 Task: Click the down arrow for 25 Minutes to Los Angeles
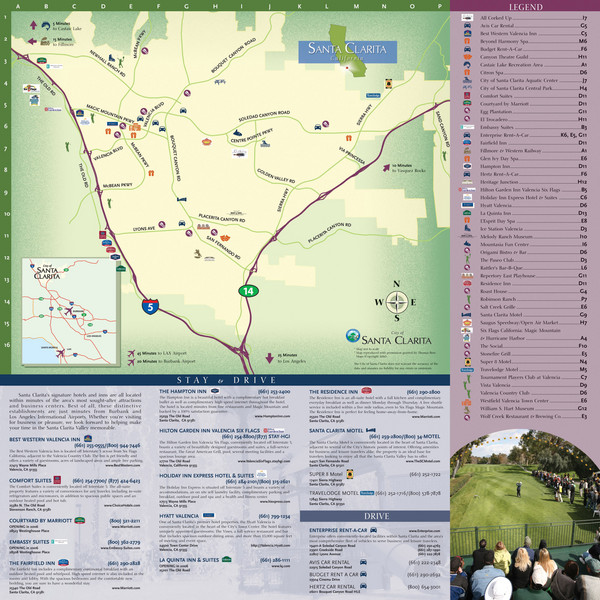[x=269, y=358]
